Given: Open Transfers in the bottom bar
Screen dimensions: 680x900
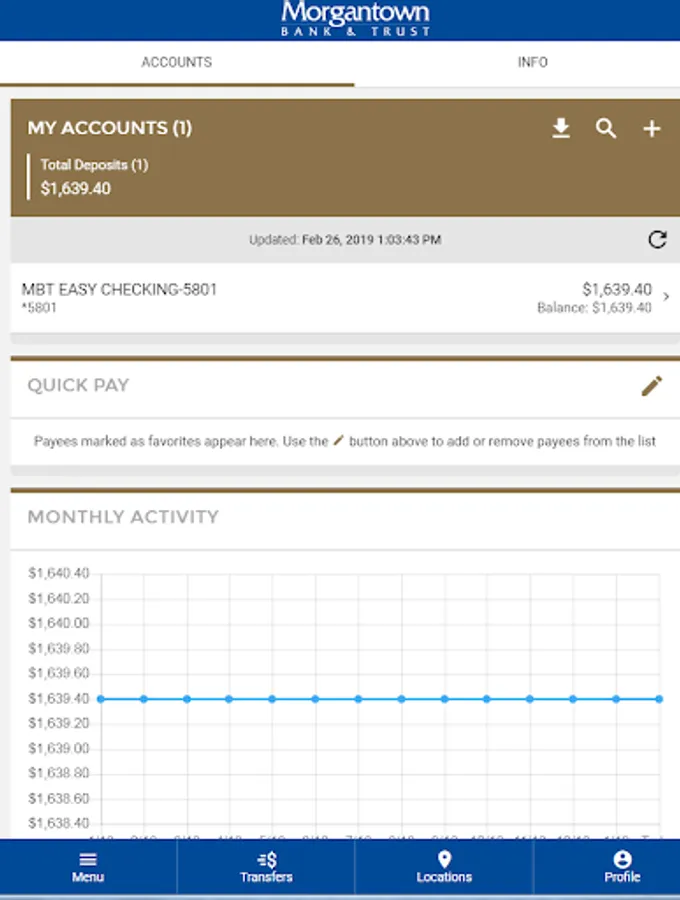Looking at the screenshot, I should tap(266, 867).
